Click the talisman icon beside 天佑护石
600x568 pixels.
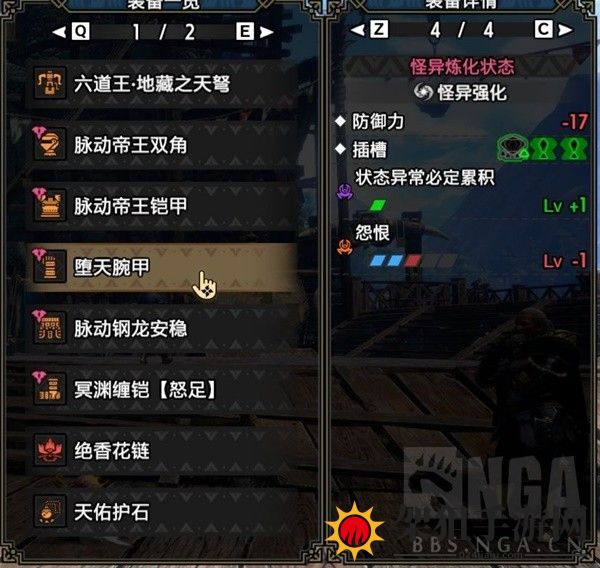[50, 511]
